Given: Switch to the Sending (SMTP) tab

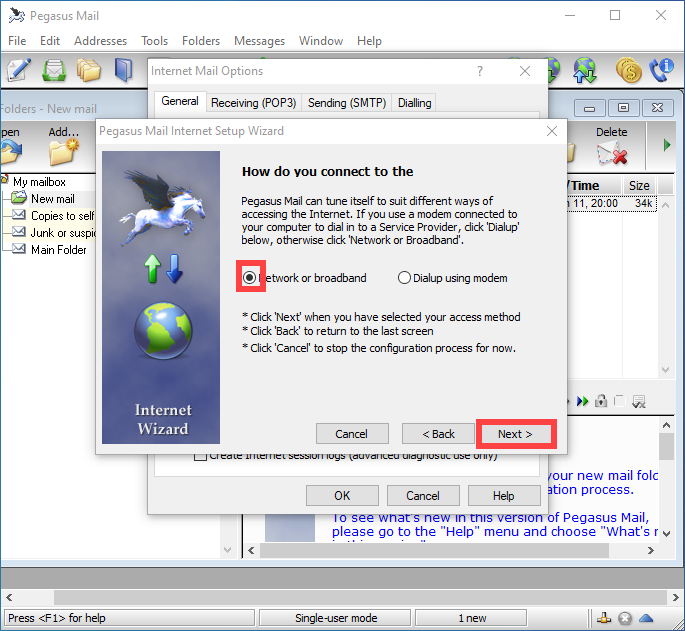Looking at the screenshot, I should (x=347, y=103).
